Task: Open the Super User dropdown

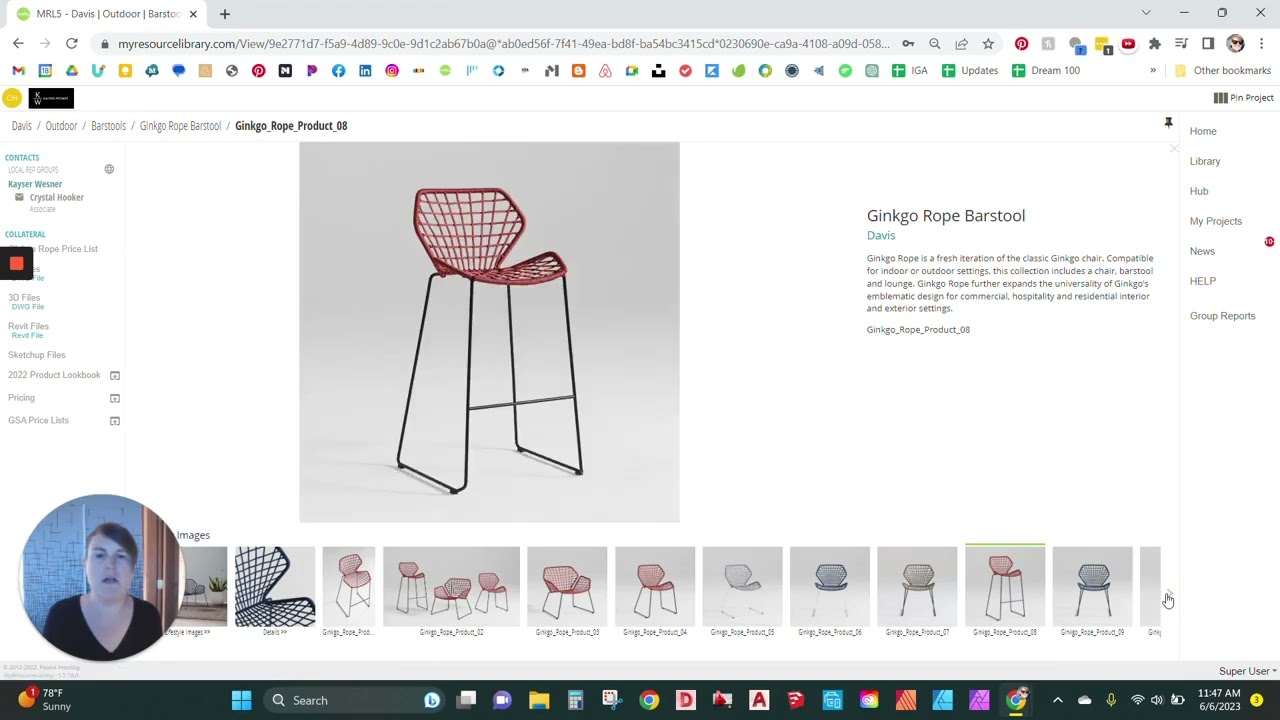Action: (1247, 671)
